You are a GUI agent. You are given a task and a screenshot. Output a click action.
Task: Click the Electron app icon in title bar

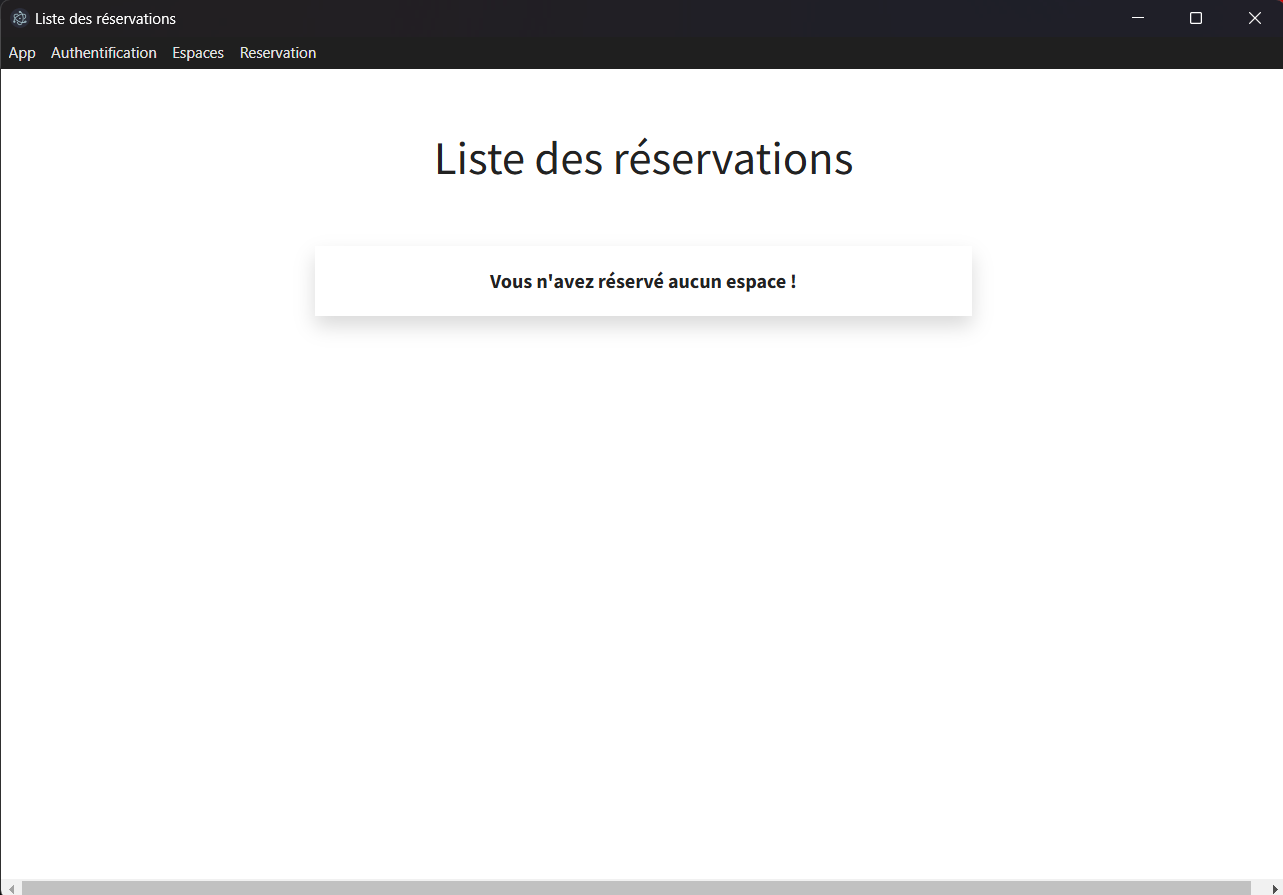click(x=19, y=18)
